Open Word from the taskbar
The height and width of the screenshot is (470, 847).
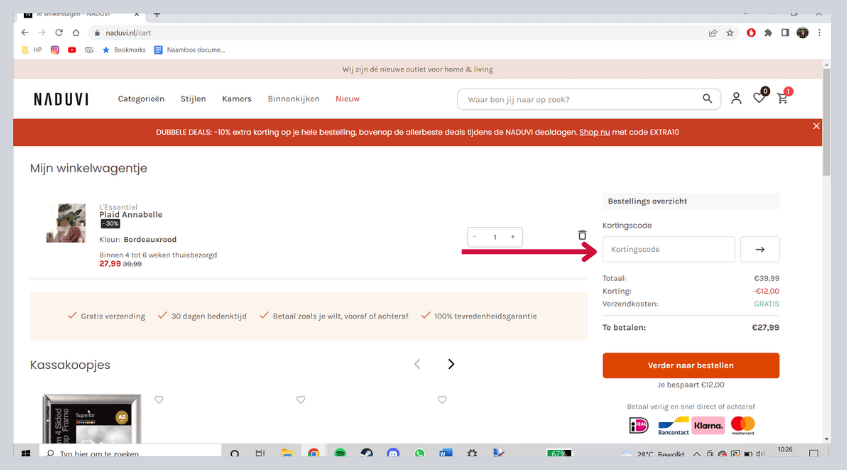click(446, 453)
